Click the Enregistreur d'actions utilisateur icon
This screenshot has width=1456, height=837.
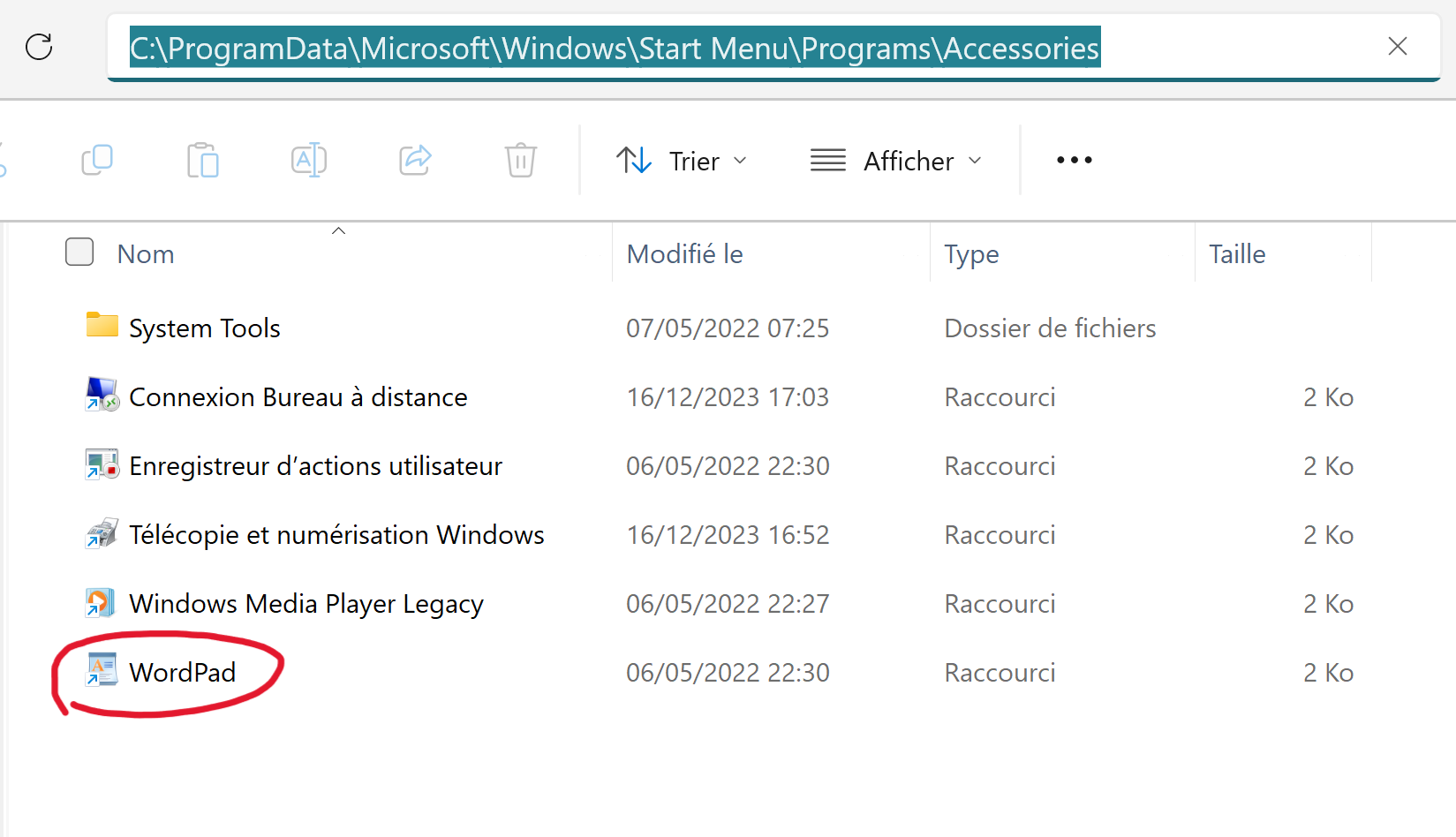102,464
